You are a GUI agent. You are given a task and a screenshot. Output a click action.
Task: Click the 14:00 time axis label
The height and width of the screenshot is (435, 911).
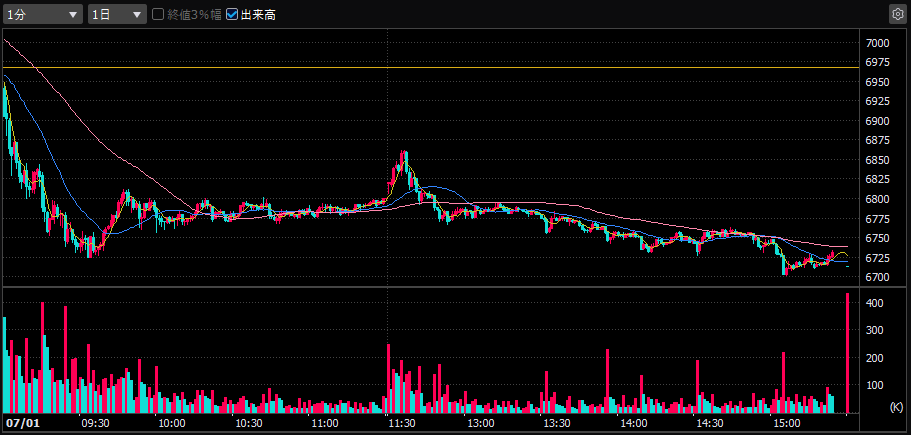click(x=634, y=423)
